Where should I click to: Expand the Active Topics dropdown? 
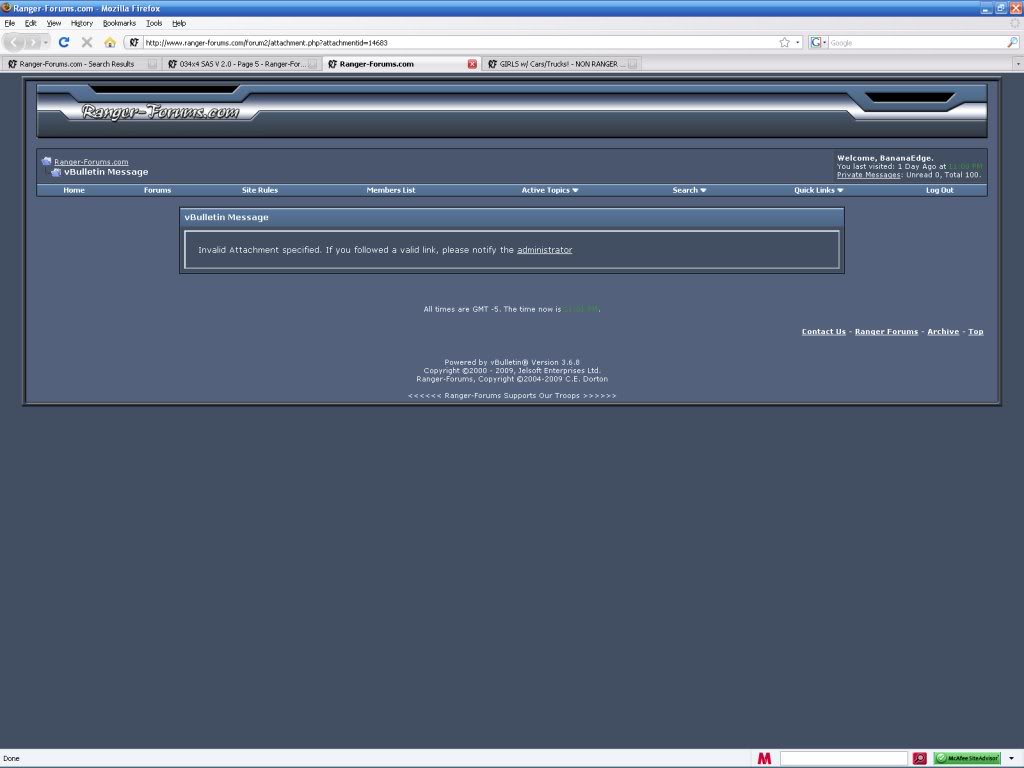pos(550,190)
